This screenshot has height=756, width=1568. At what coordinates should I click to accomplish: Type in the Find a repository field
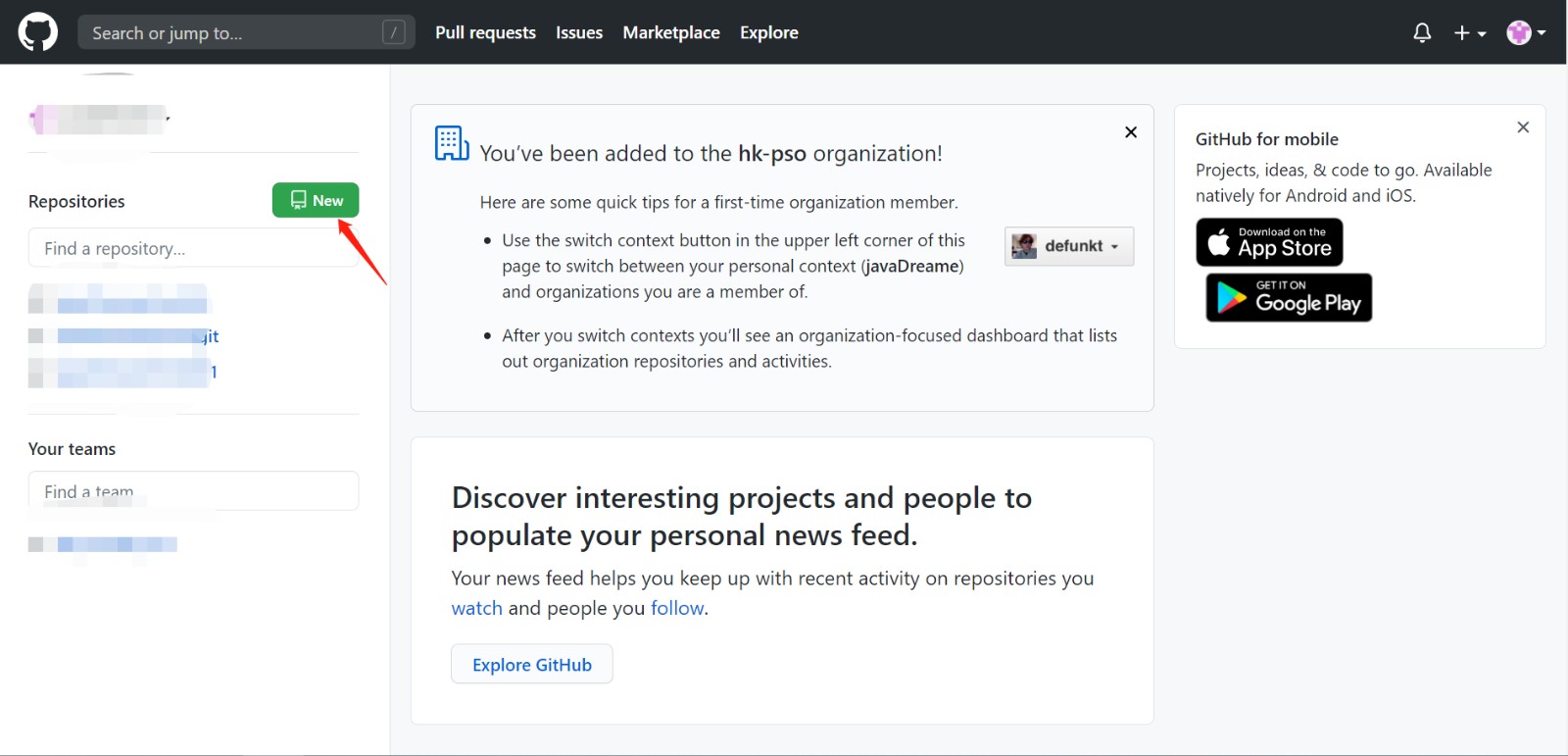[x=193, y=248]
